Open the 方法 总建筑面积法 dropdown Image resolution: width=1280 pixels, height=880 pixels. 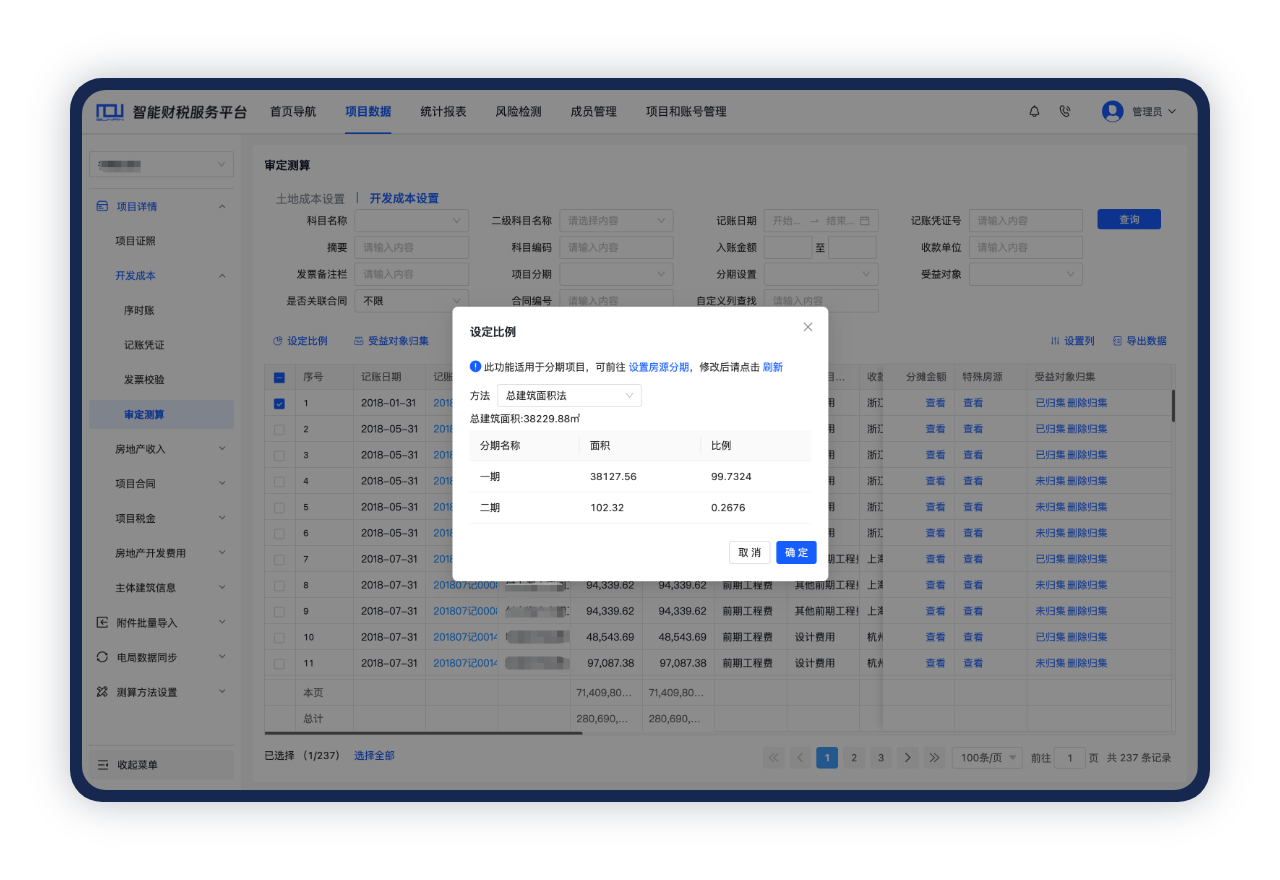569,396
